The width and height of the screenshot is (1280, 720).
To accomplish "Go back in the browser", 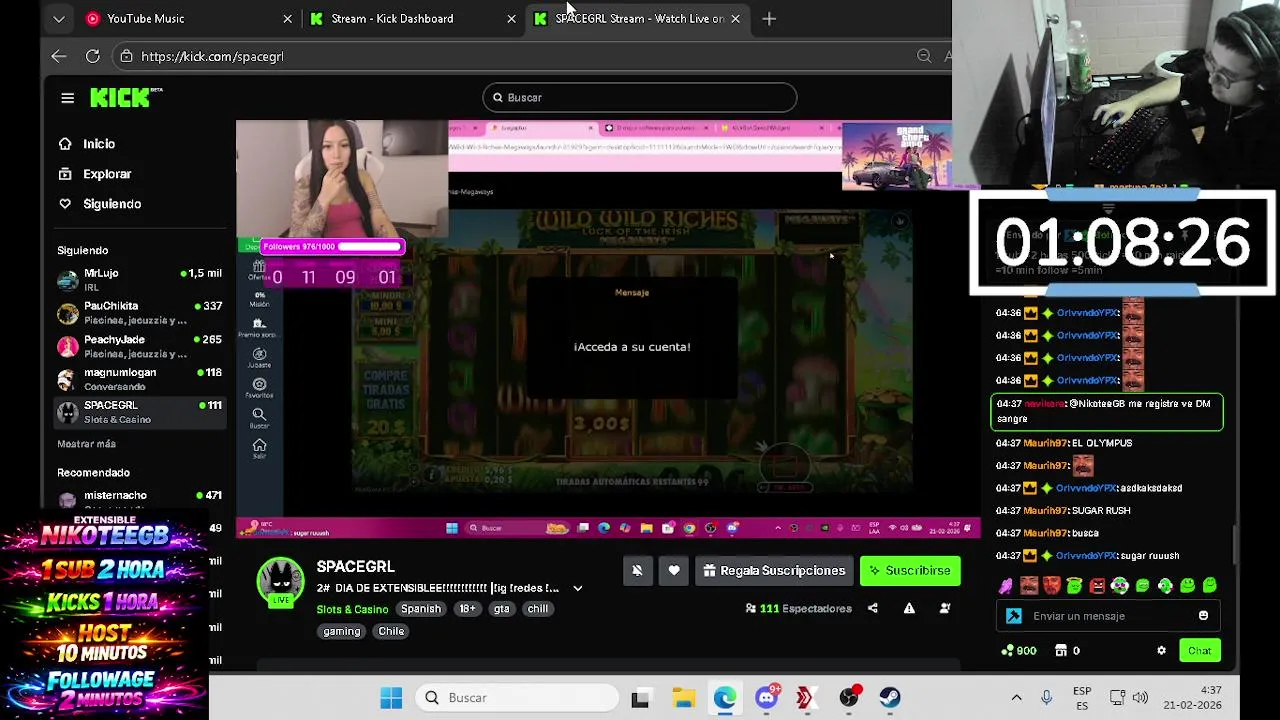I will (x=59, y=57).
